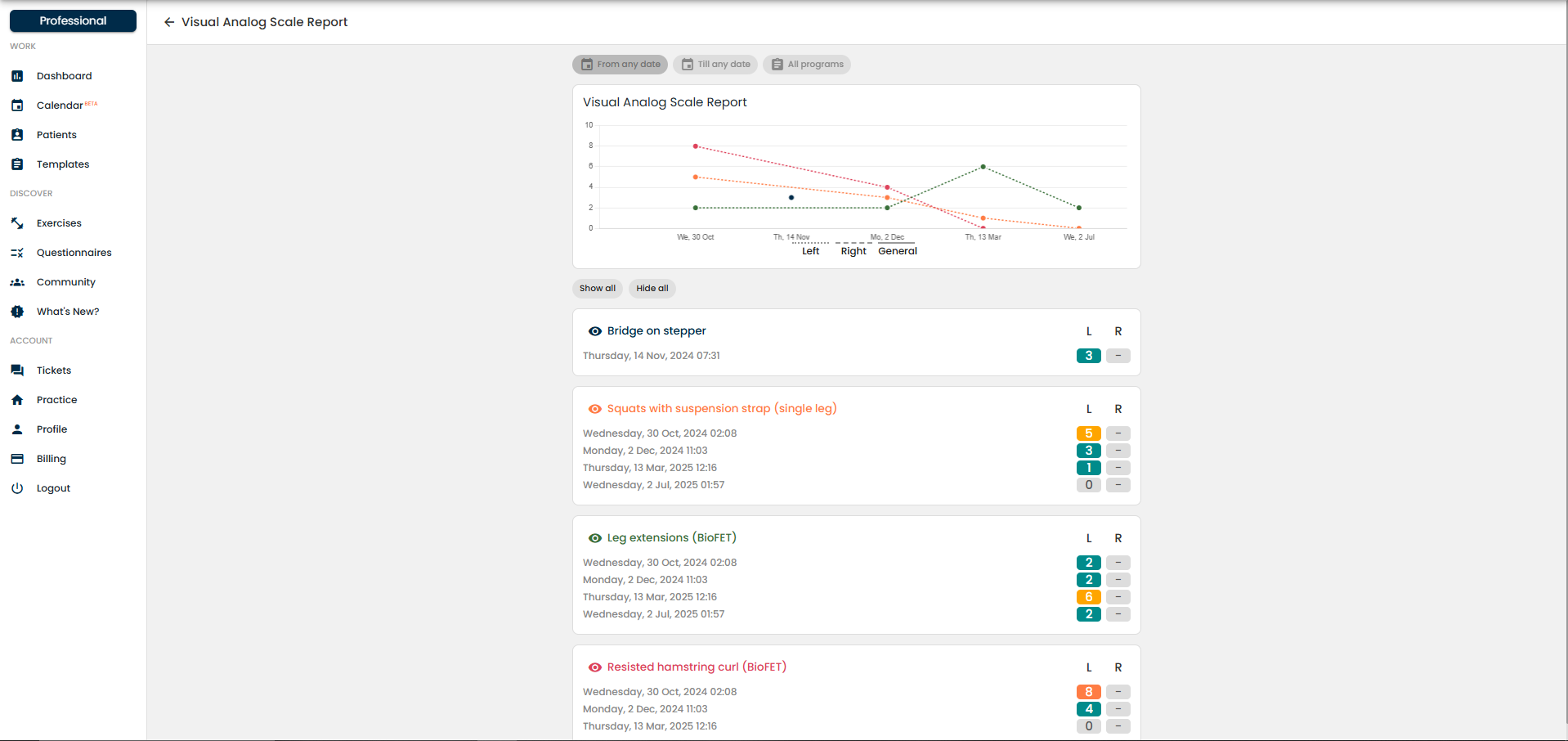Screen dimensions: 1568x741
Task: Toggle visibility of Bridge on stepper
Action: point(595,331)
